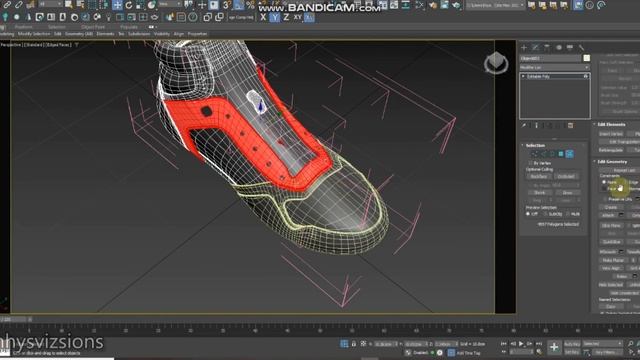The image size is (640, 360).
Task: Click the ViewCube in the viewport
Action: (x=496, y=63)
